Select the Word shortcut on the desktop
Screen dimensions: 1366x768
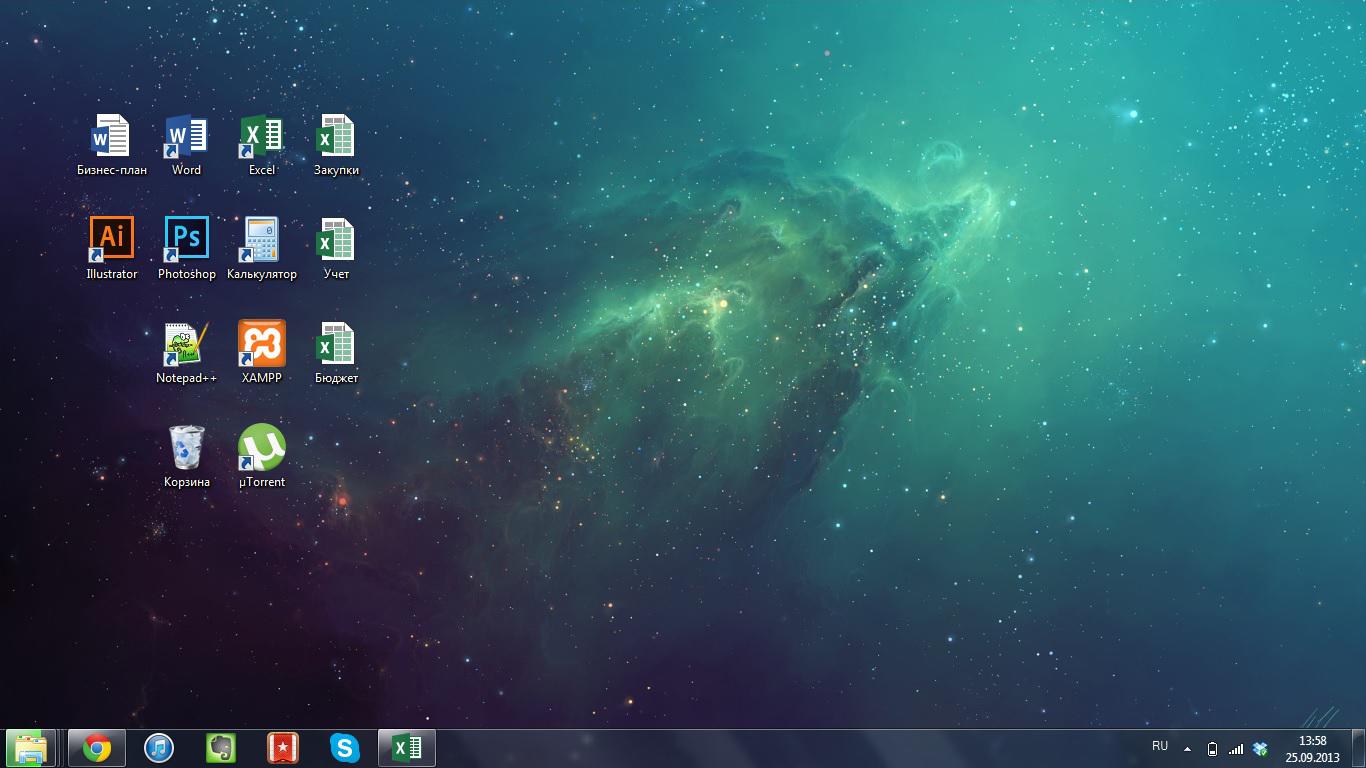pos(186,145)
